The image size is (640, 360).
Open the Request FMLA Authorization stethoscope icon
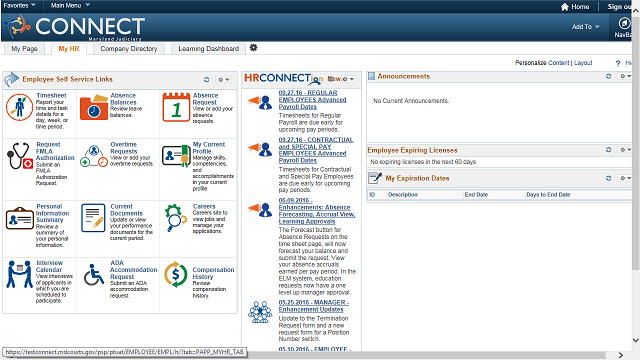(19, 156)
